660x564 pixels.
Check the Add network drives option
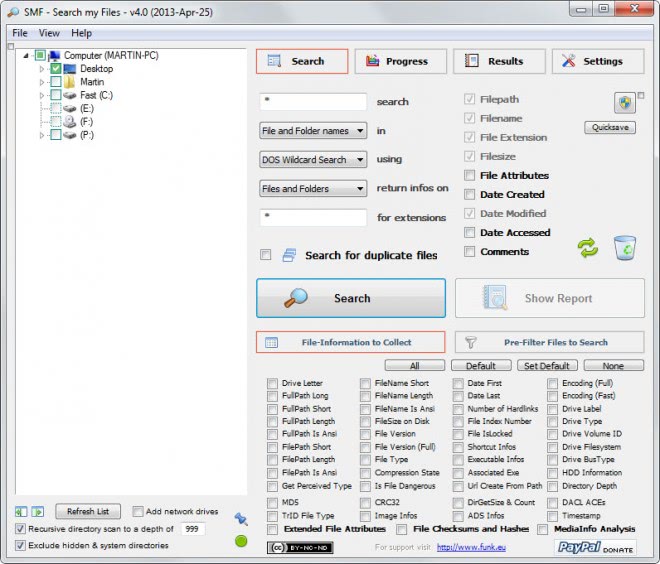[x=137, y=511]
